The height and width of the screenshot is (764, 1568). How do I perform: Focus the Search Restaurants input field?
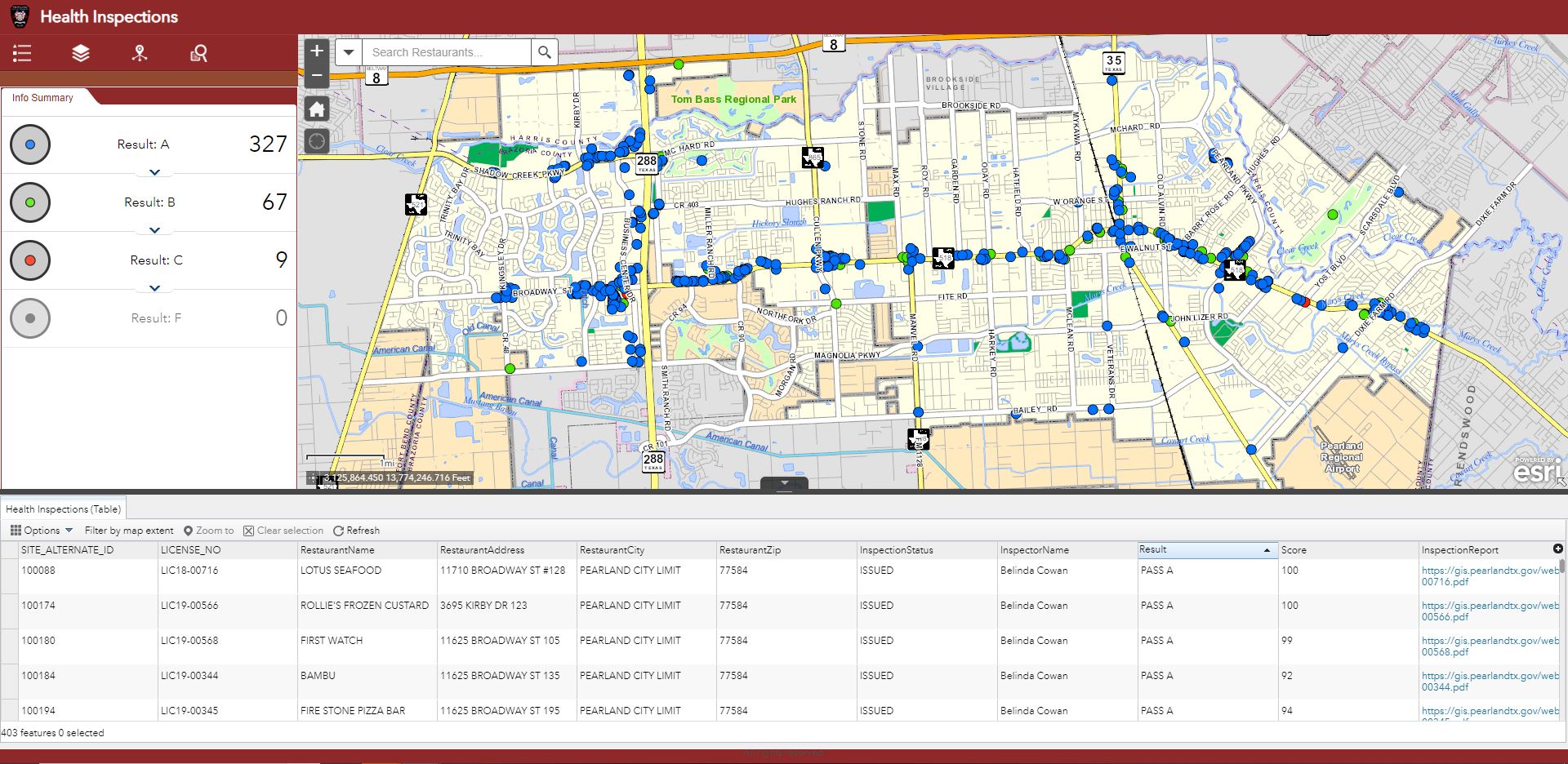coord(447,52)
